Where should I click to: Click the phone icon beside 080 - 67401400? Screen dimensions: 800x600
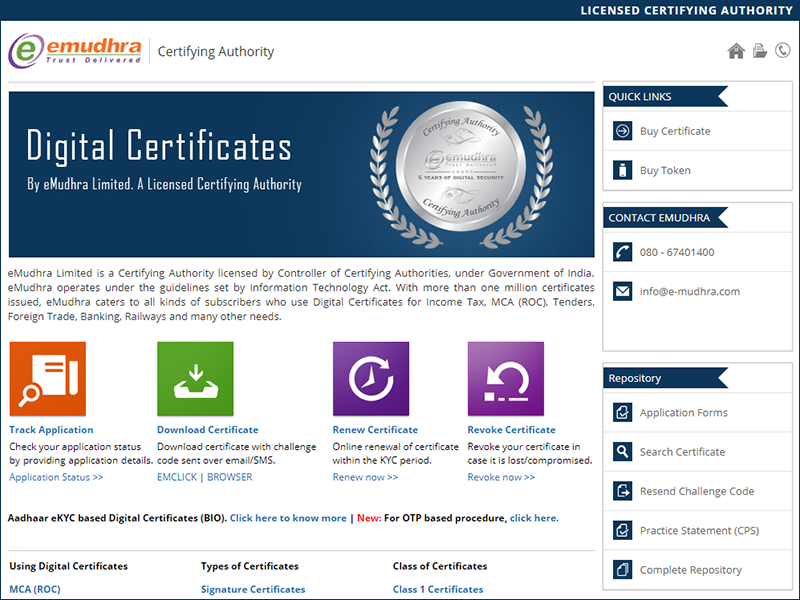point(622,252)
